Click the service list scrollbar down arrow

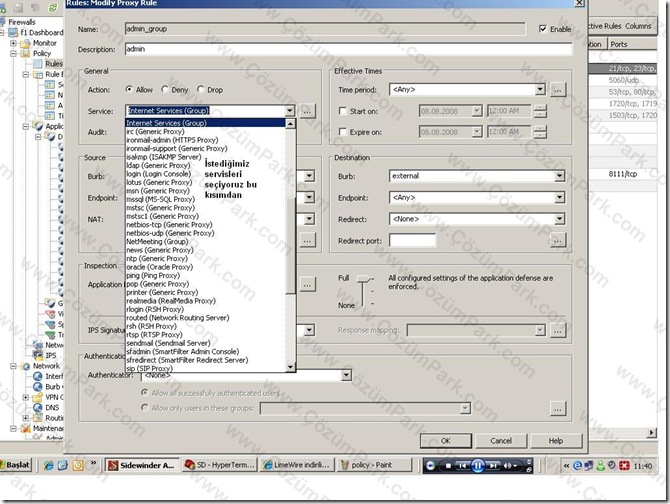point(291,367)
